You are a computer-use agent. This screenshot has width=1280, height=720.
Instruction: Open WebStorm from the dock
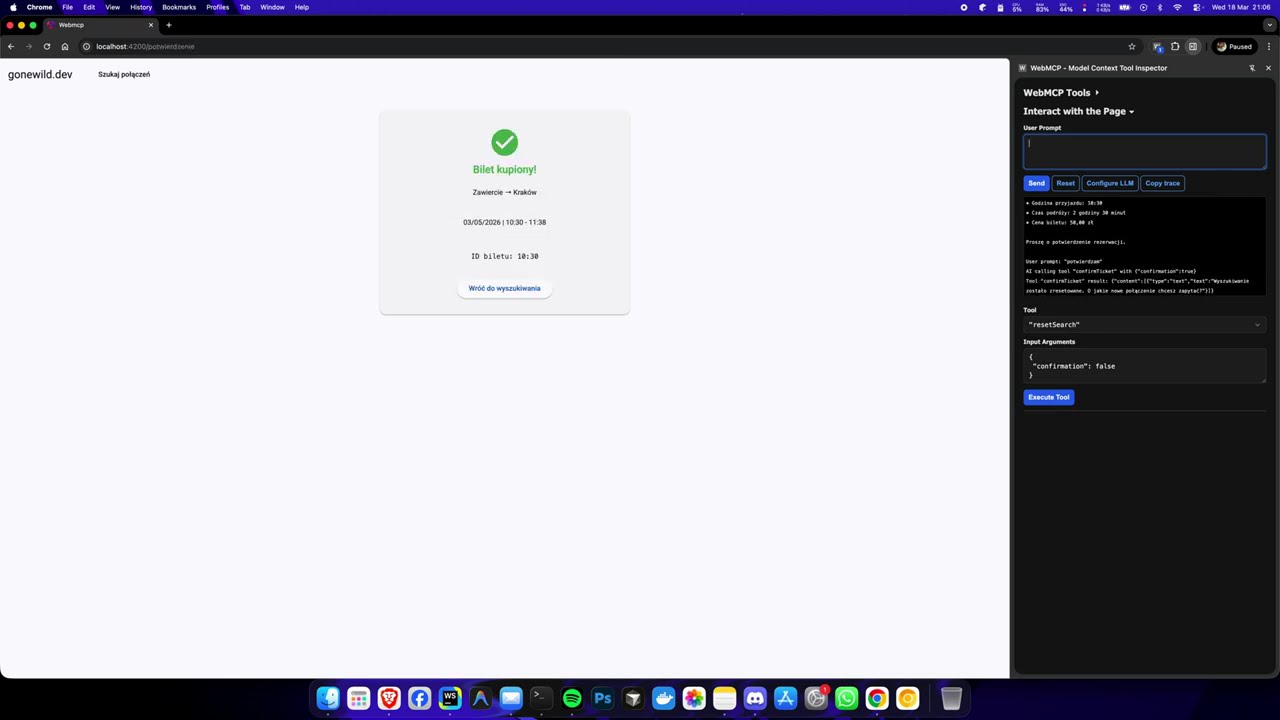coord(450,698)
